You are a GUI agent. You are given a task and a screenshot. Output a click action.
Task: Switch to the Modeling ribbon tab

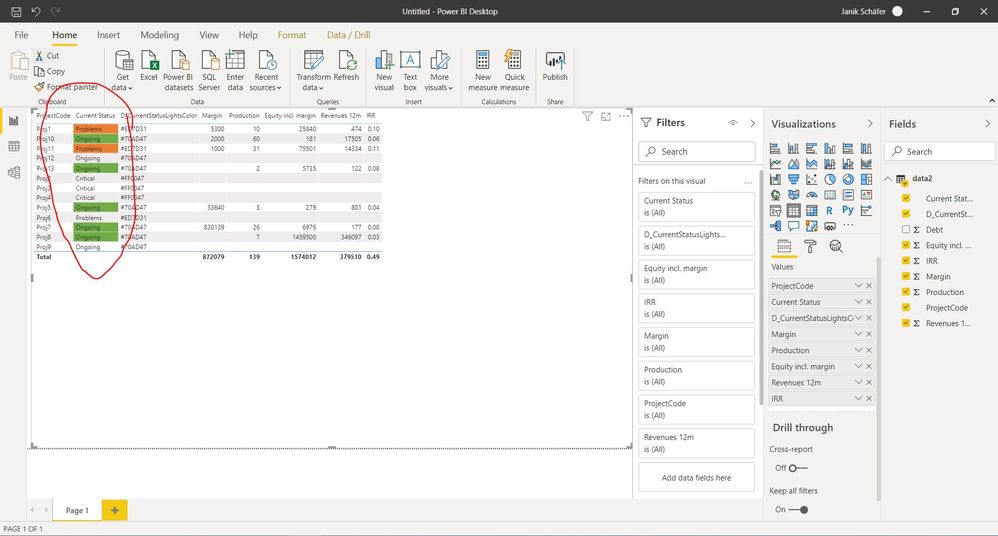coord(160,35)
